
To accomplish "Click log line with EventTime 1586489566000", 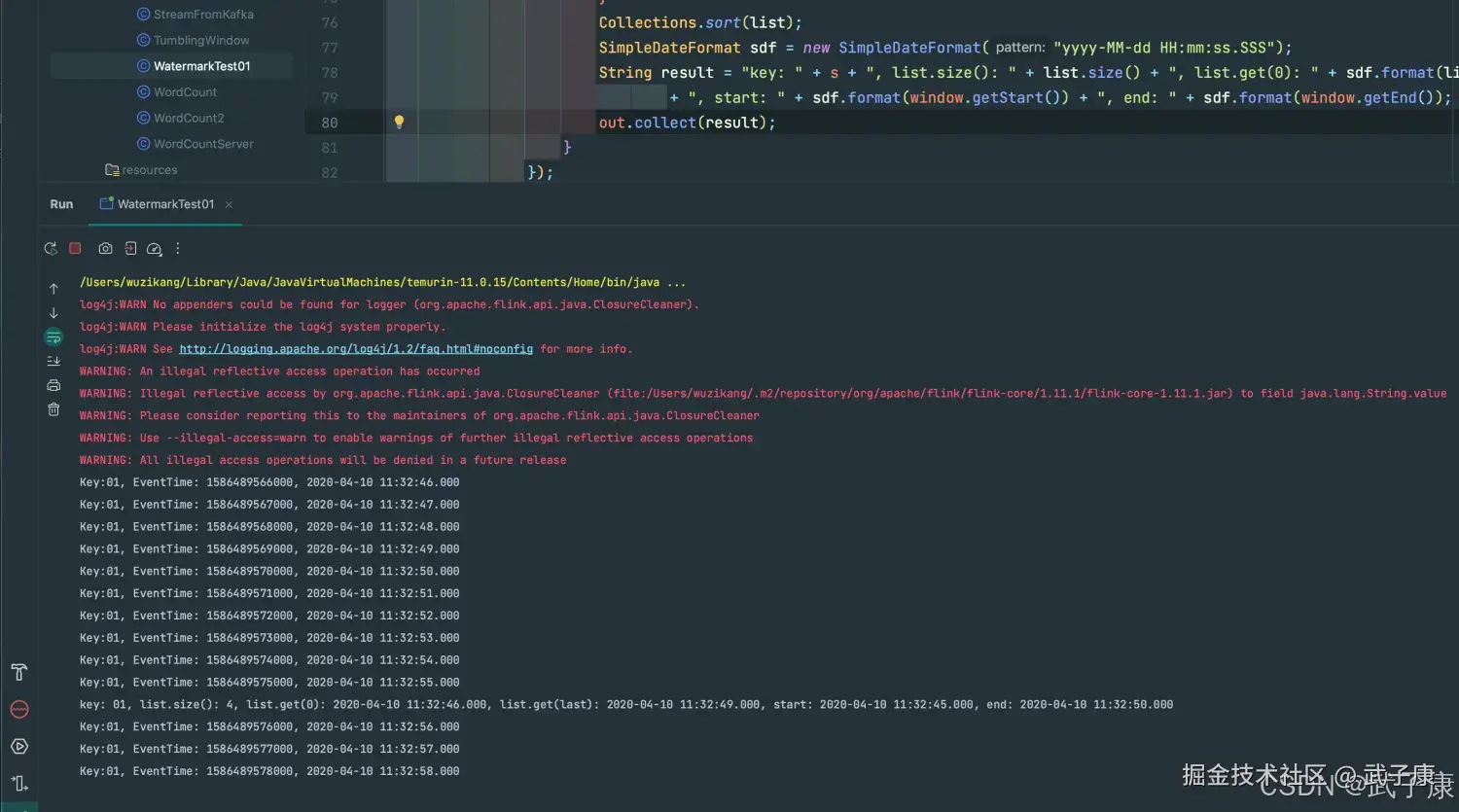I will [x=269, y=482].
